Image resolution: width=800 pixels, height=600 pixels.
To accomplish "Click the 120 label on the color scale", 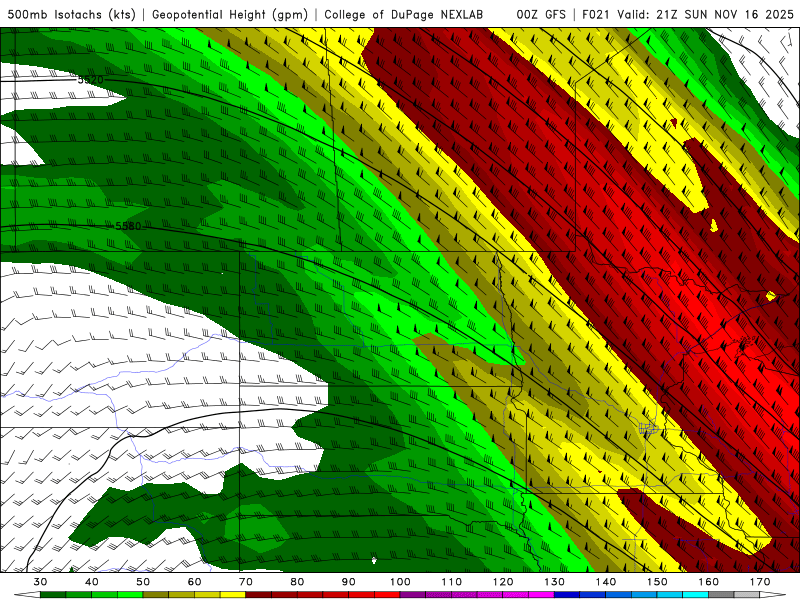I will coord(503,582).
